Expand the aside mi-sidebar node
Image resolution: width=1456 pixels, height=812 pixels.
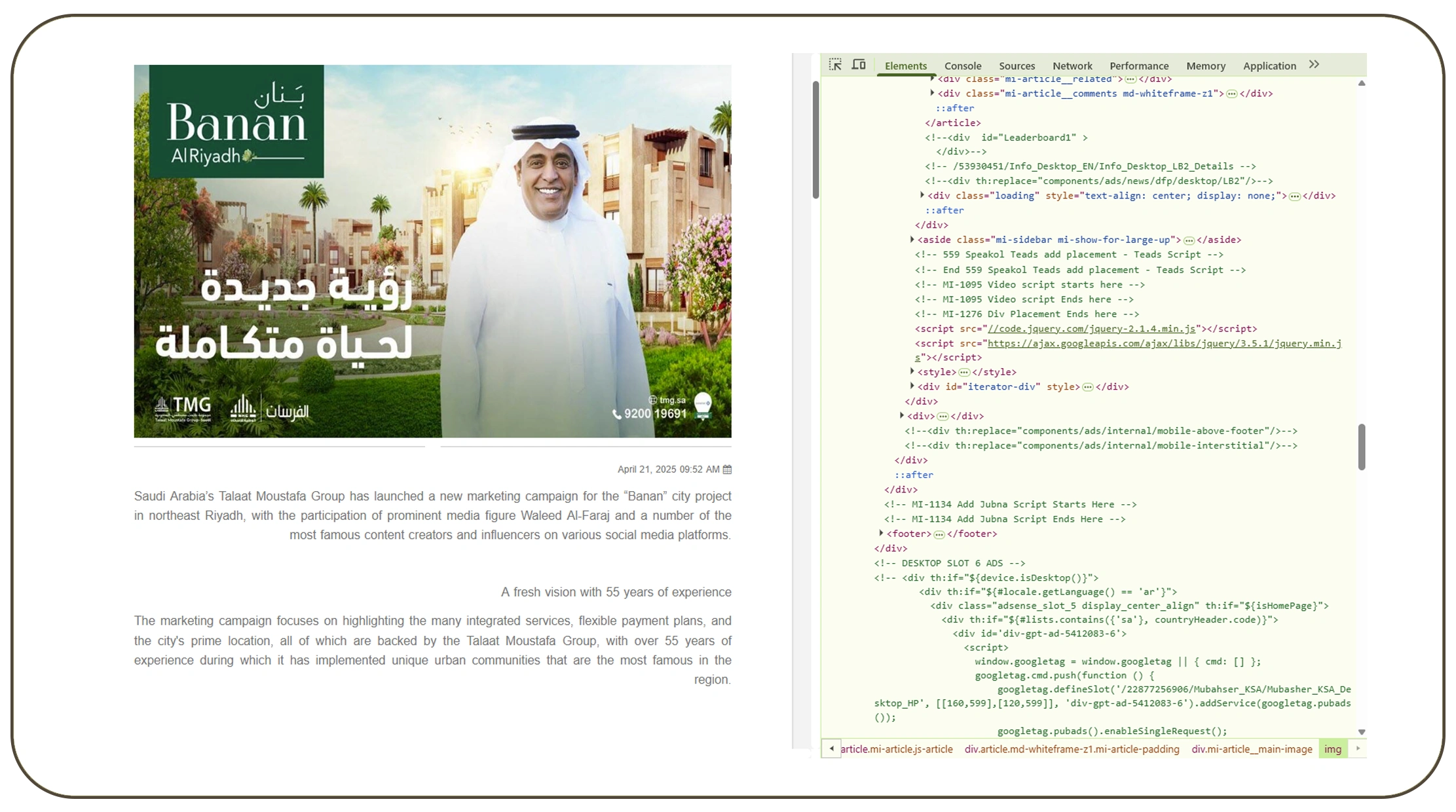tap(912, 240)
